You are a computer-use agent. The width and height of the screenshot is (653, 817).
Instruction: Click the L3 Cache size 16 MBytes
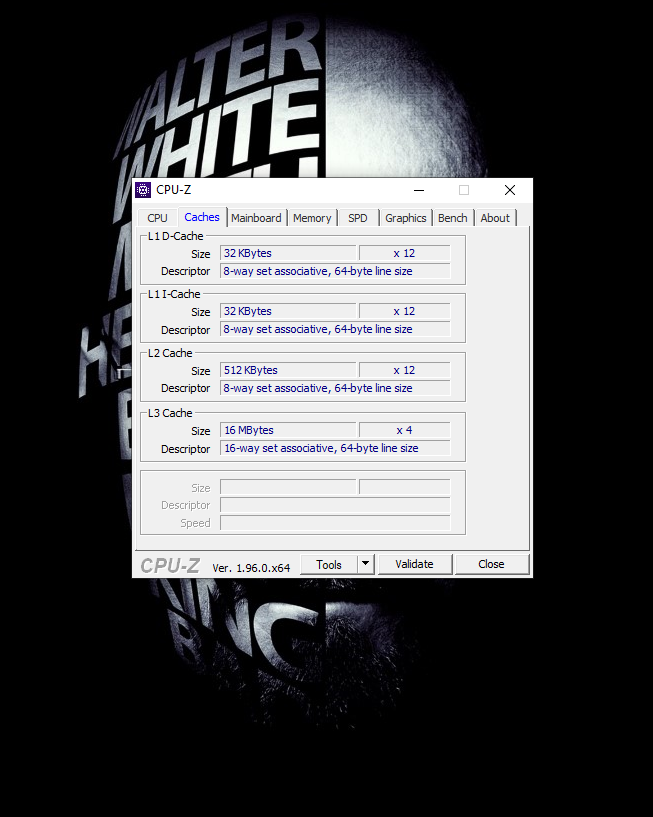[x=288, y=430]
